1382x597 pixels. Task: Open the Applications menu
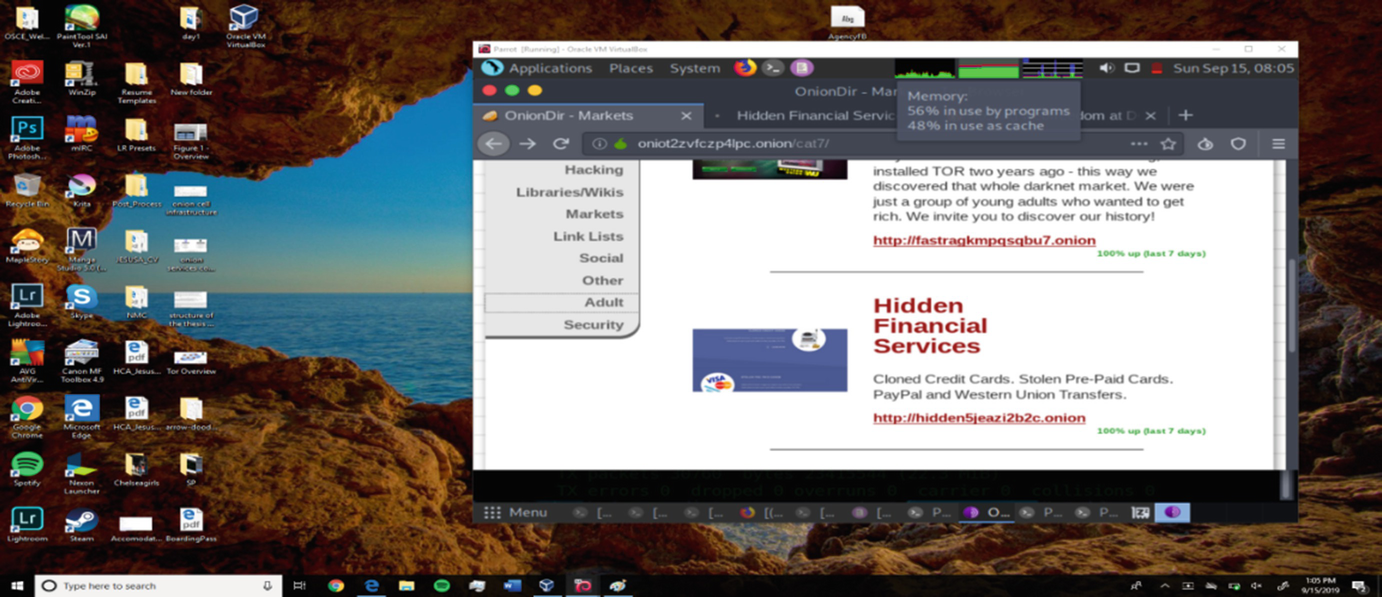coord(550,68)
